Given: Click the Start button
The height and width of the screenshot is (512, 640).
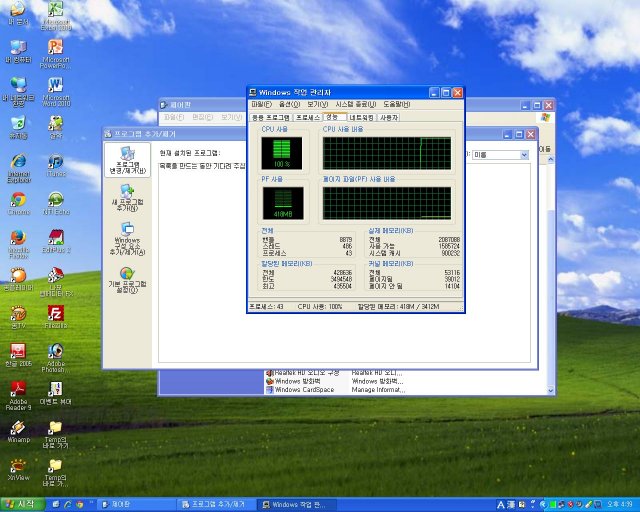Looking at the screenshot, I should pos(22,504).
